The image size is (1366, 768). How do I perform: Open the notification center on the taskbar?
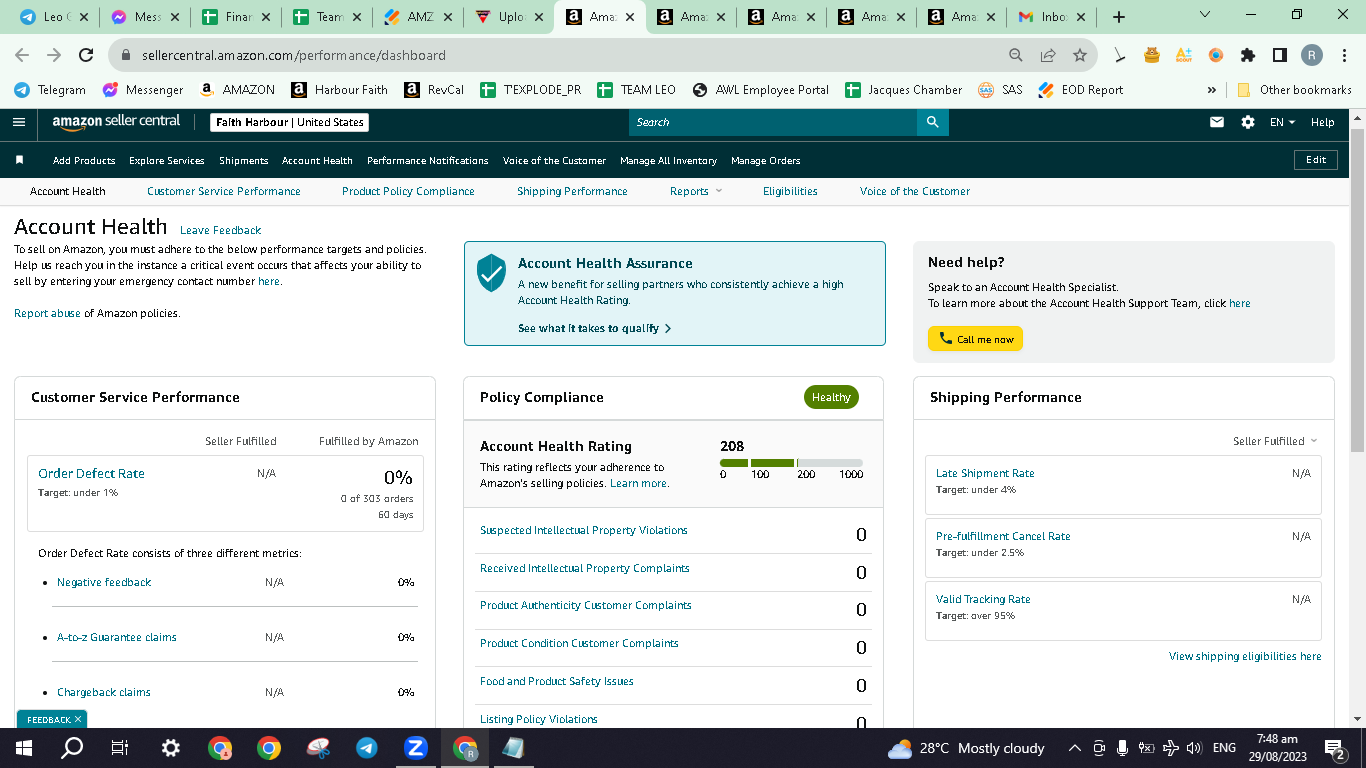tap(1334, 748)
